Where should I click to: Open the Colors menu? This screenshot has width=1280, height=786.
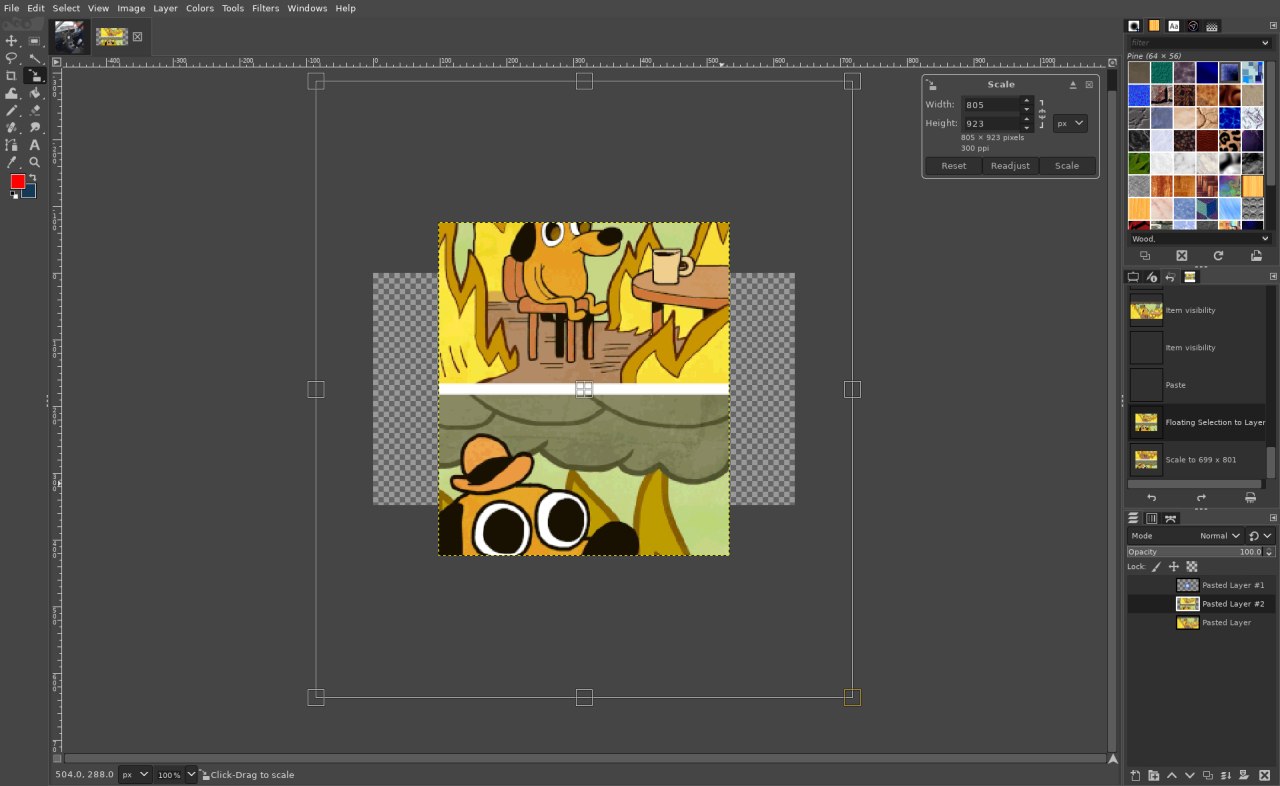pos(200,8)
